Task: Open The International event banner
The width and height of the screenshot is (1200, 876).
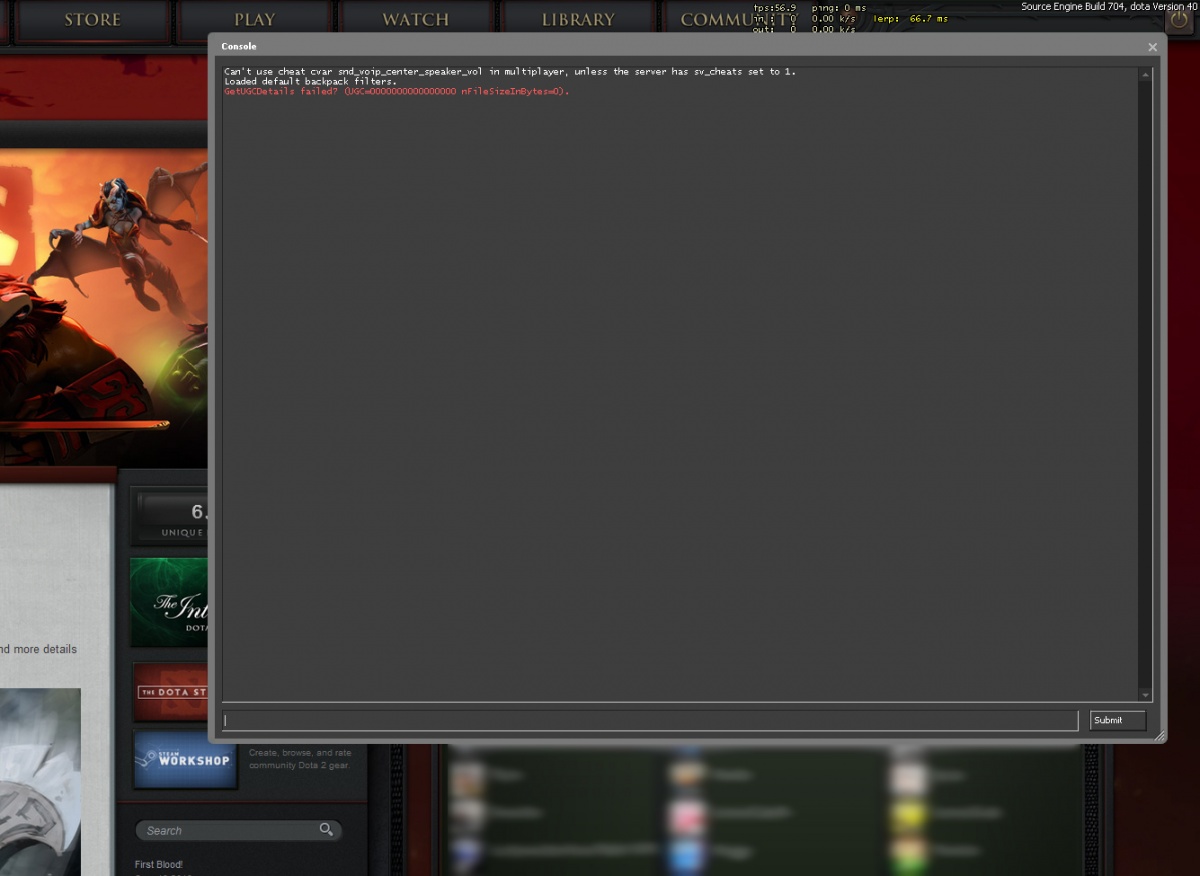Action: coord(170,601)
